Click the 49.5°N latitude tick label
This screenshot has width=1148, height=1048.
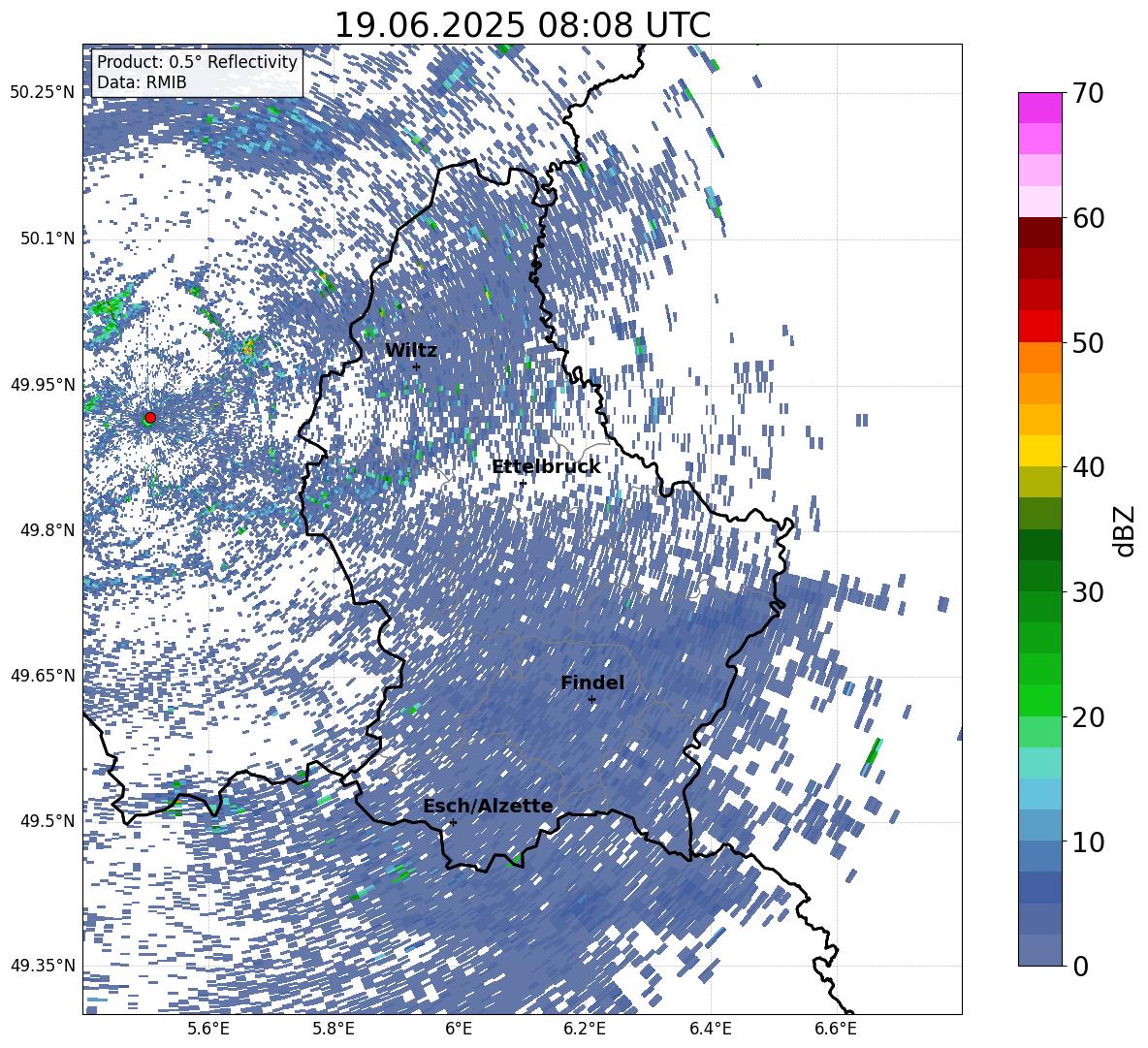[x=47, y=821]
